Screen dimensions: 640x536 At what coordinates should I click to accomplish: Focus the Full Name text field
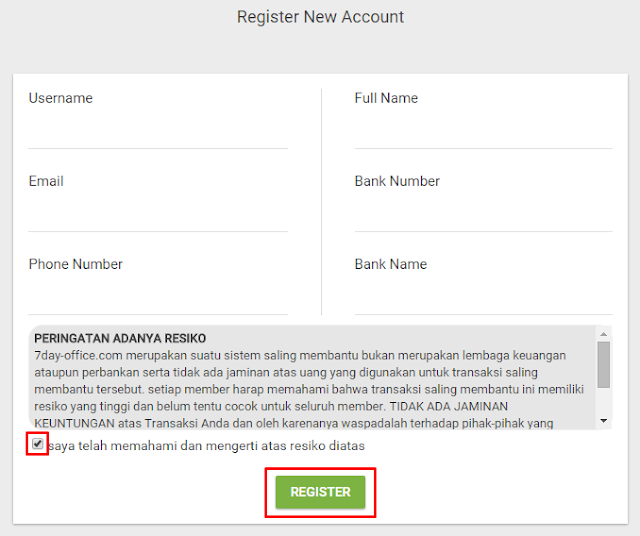483,131
